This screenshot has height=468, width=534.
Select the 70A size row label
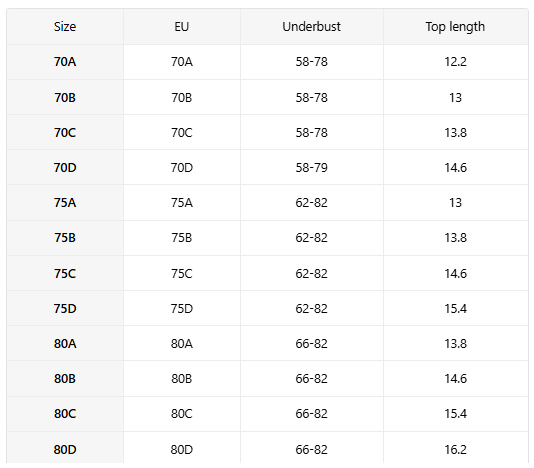click(x=65, y=62)
